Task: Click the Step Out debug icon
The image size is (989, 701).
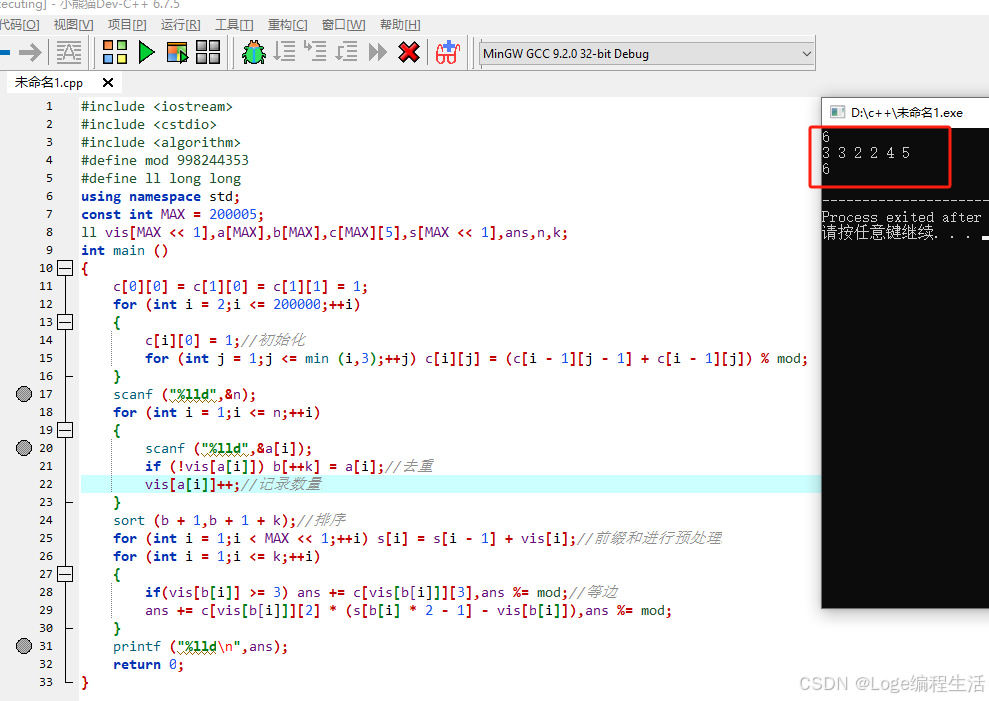Action: pos(346,52)
